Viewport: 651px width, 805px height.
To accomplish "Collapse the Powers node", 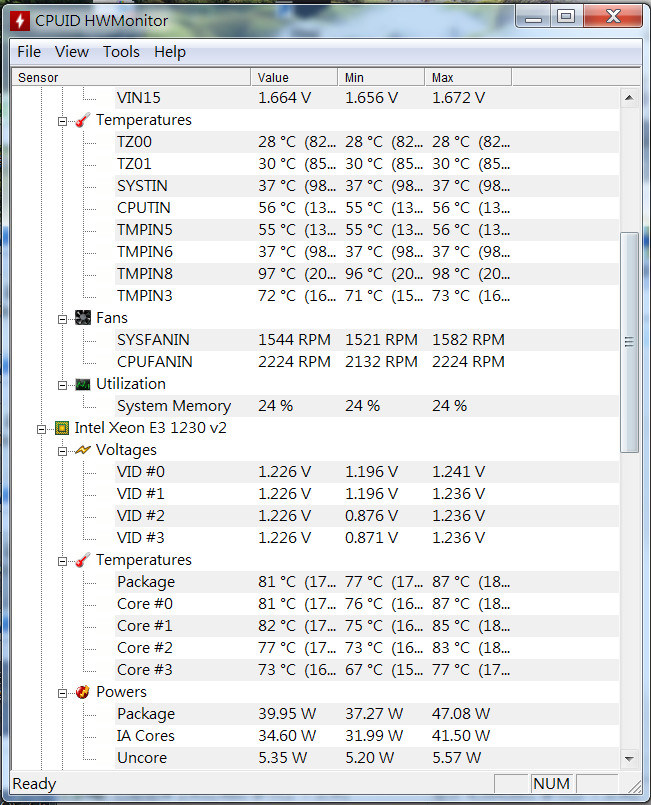I will point(62,694).
